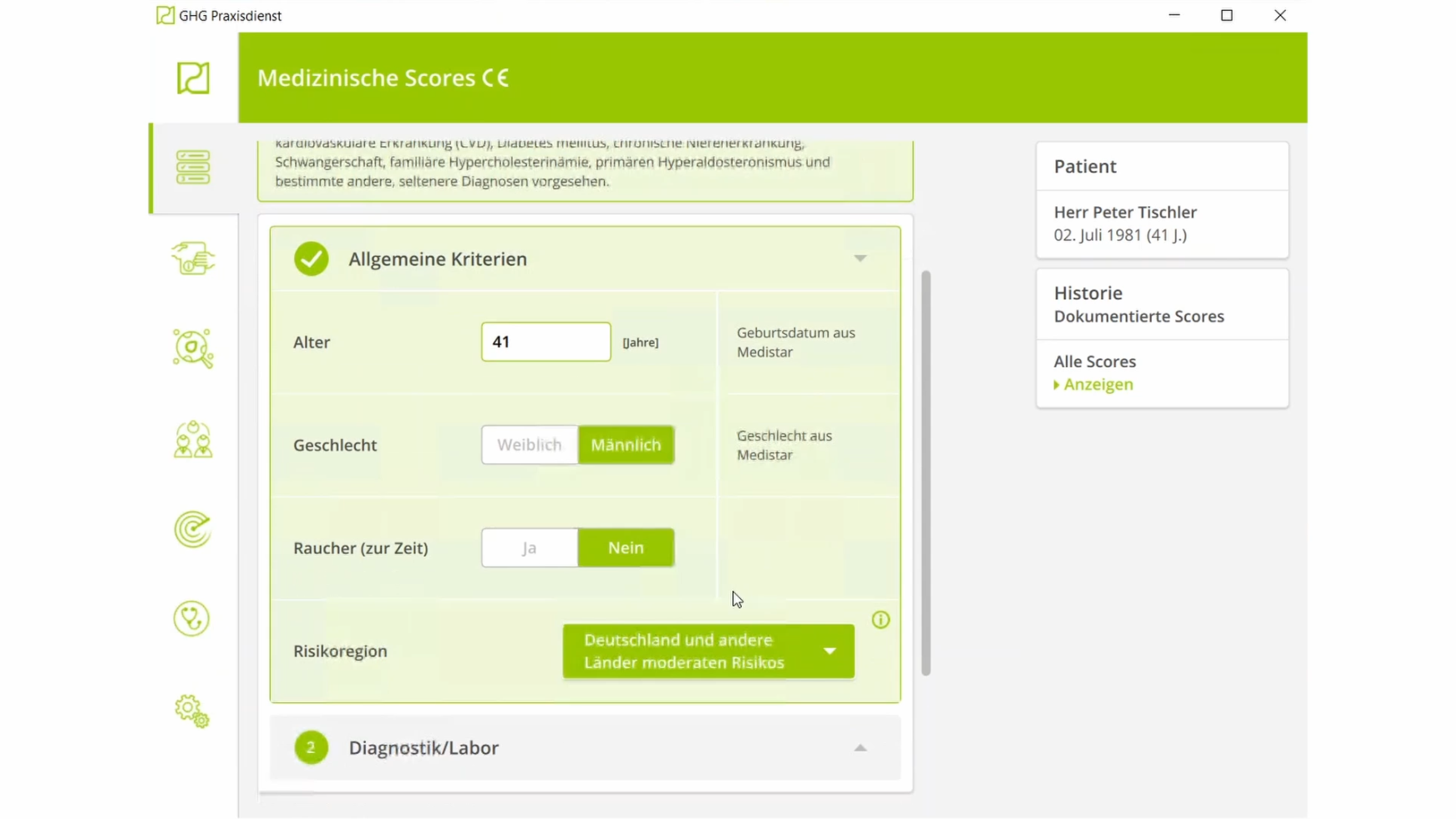Open the settings gear in the sidebar
Viewport: 1456px width, 819px height.
click(190, 711)
